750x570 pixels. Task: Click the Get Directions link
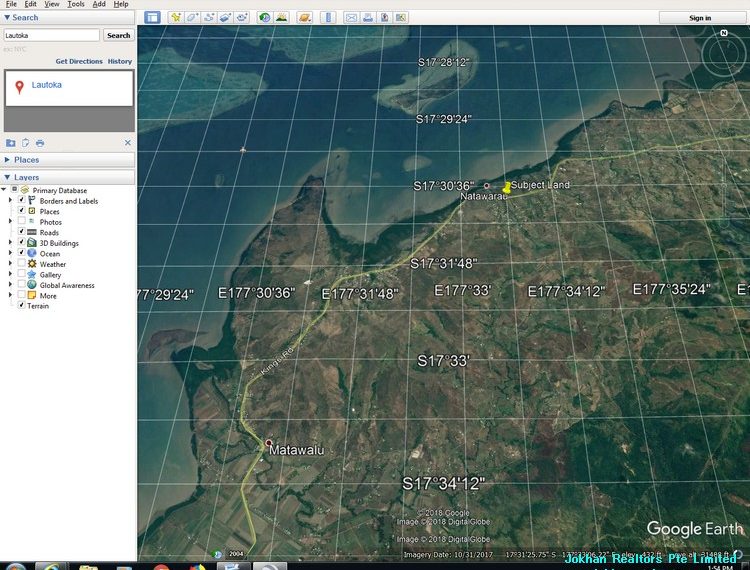pos(79,62)
